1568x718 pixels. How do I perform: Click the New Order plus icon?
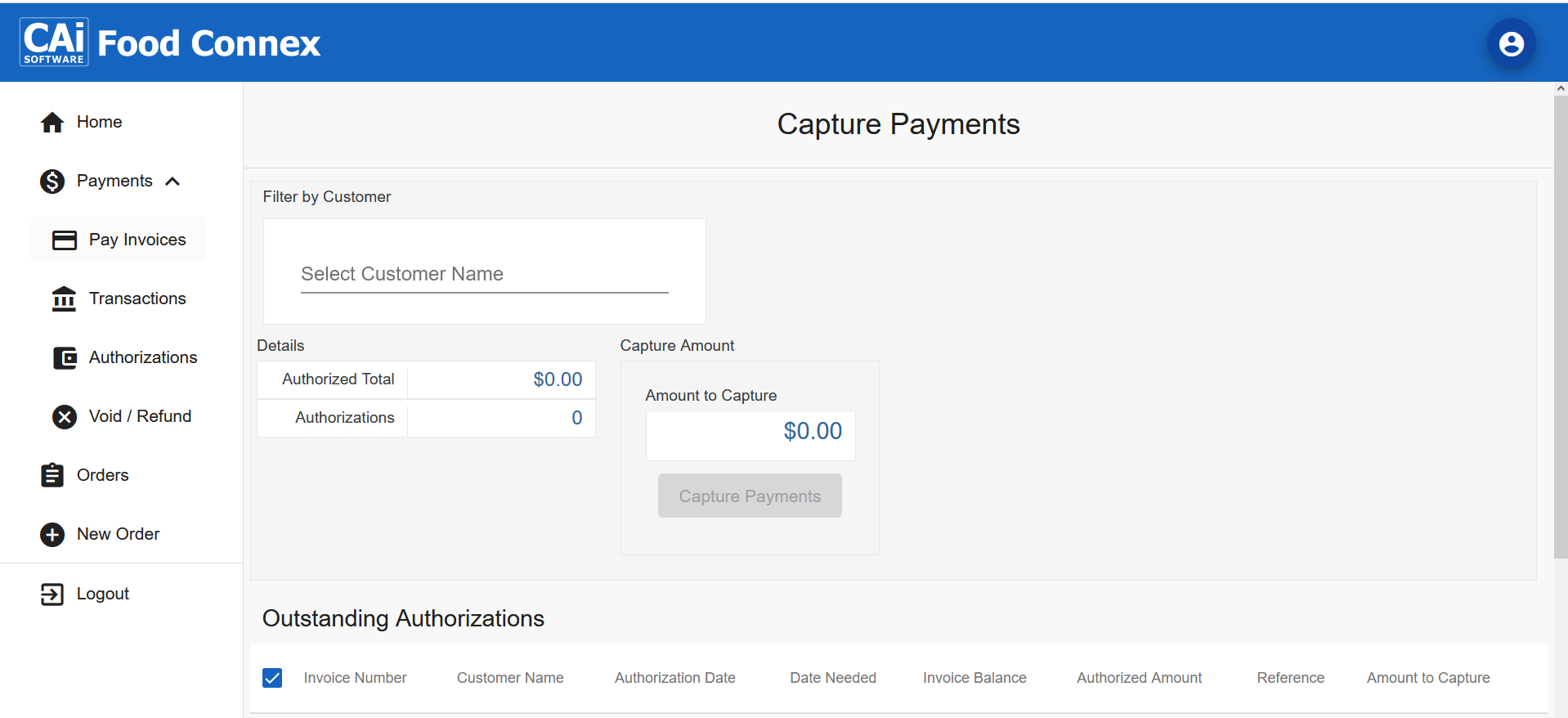coord(52,534)
